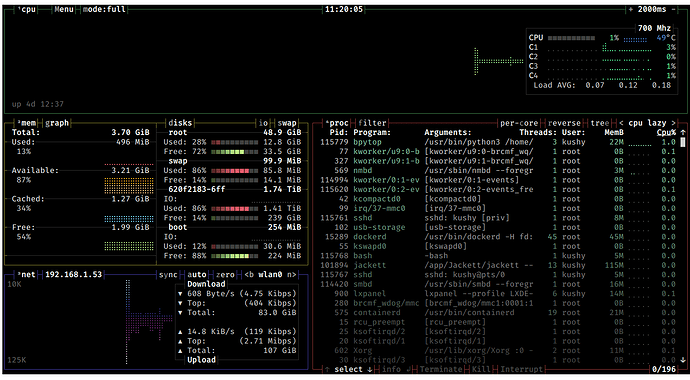Click the 192.168.1.53 address label
The image size is (690, 380).
coord(73,274)
